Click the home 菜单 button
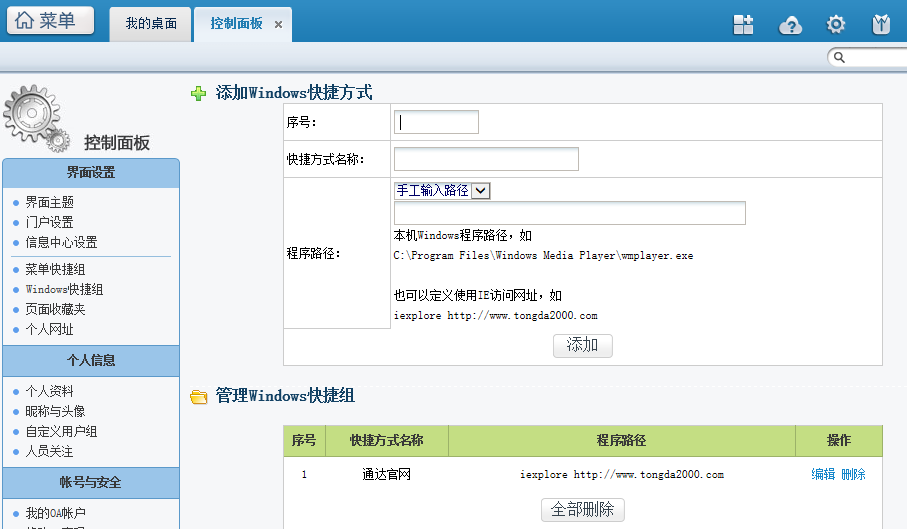 (x=50, y=21)
